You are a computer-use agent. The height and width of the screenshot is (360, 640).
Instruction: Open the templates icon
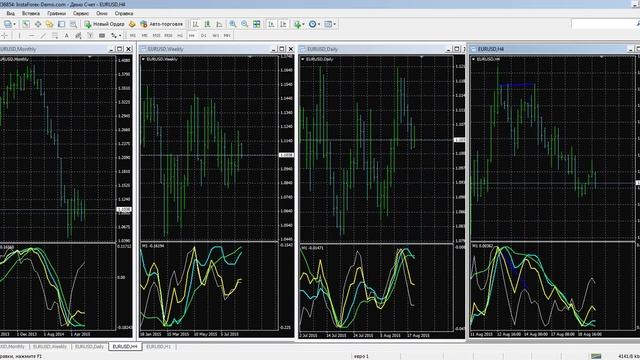(x=328, y=24)
